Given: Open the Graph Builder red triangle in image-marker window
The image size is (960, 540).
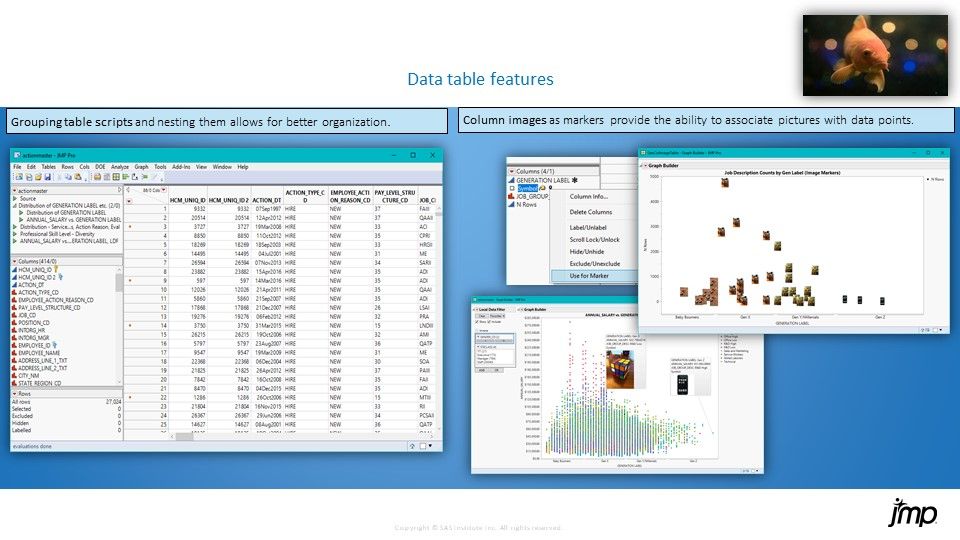Looking at the screenshot, I should [645, 166].
